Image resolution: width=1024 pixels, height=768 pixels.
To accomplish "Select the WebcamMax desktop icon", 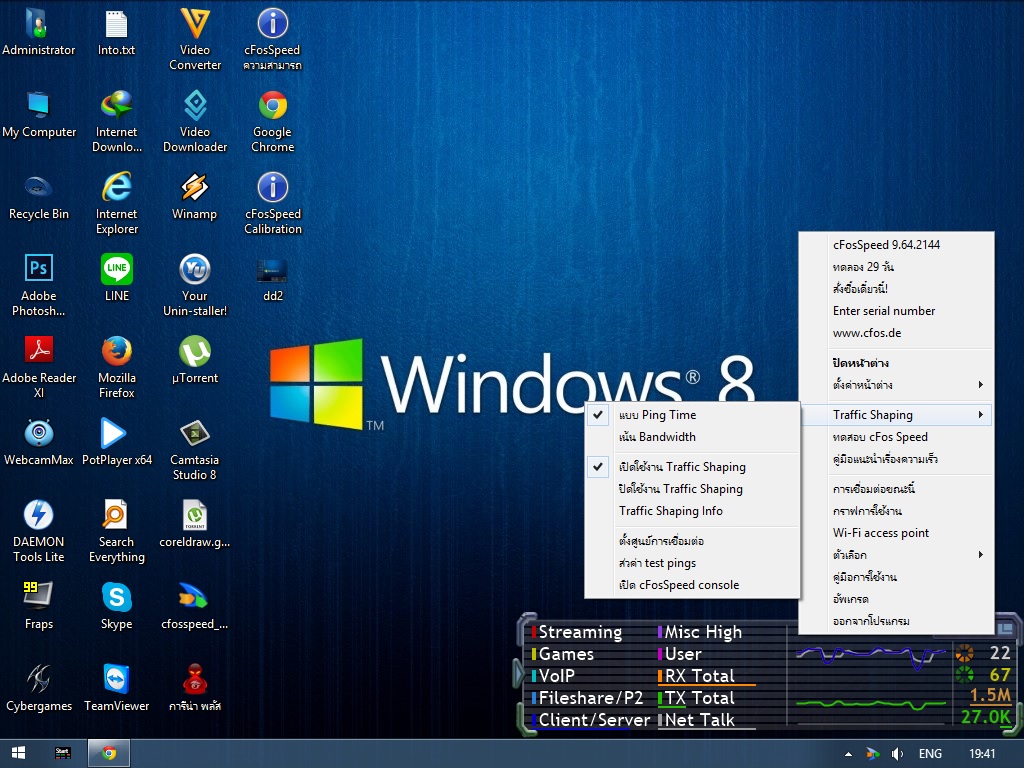I will tap(39, 434).
